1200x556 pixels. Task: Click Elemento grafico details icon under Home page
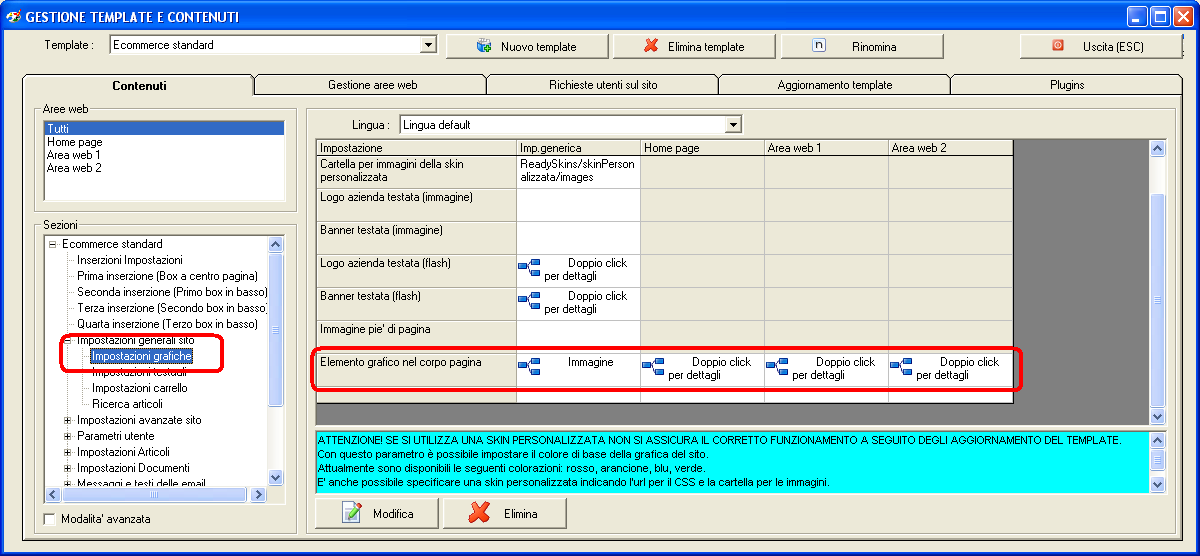(x=653, y=365)
